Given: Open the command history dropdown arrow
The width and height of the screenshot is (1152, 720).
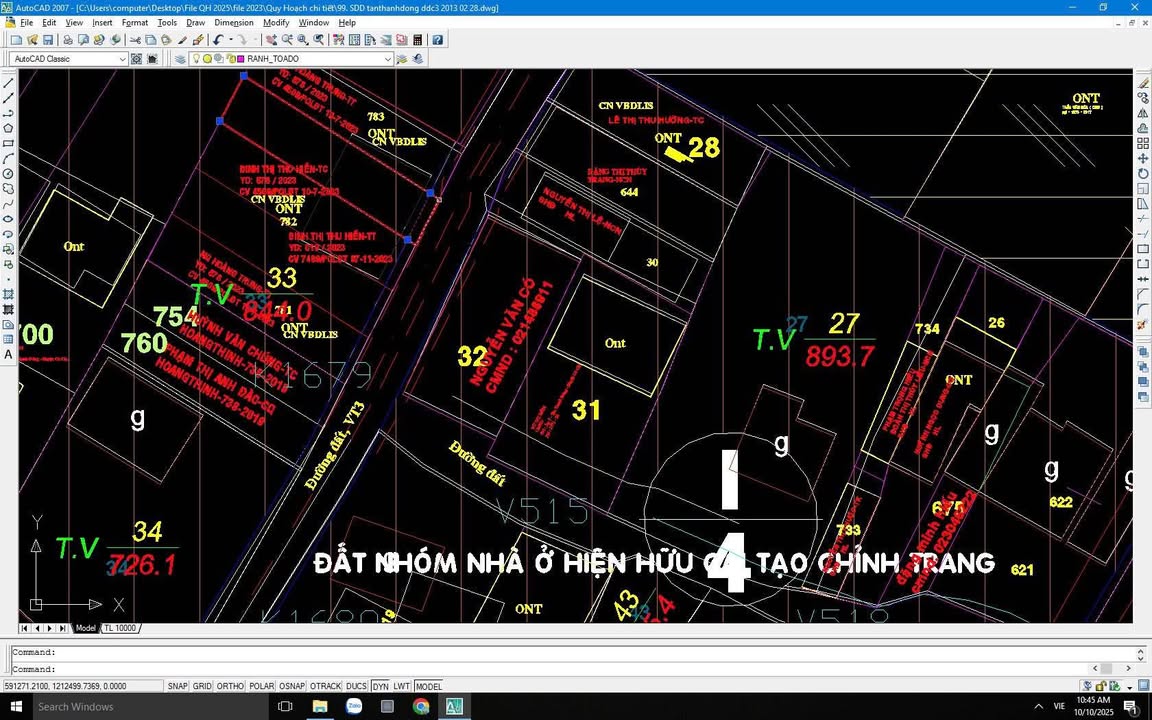Looking at the screenshot, I should (1141, 660).
